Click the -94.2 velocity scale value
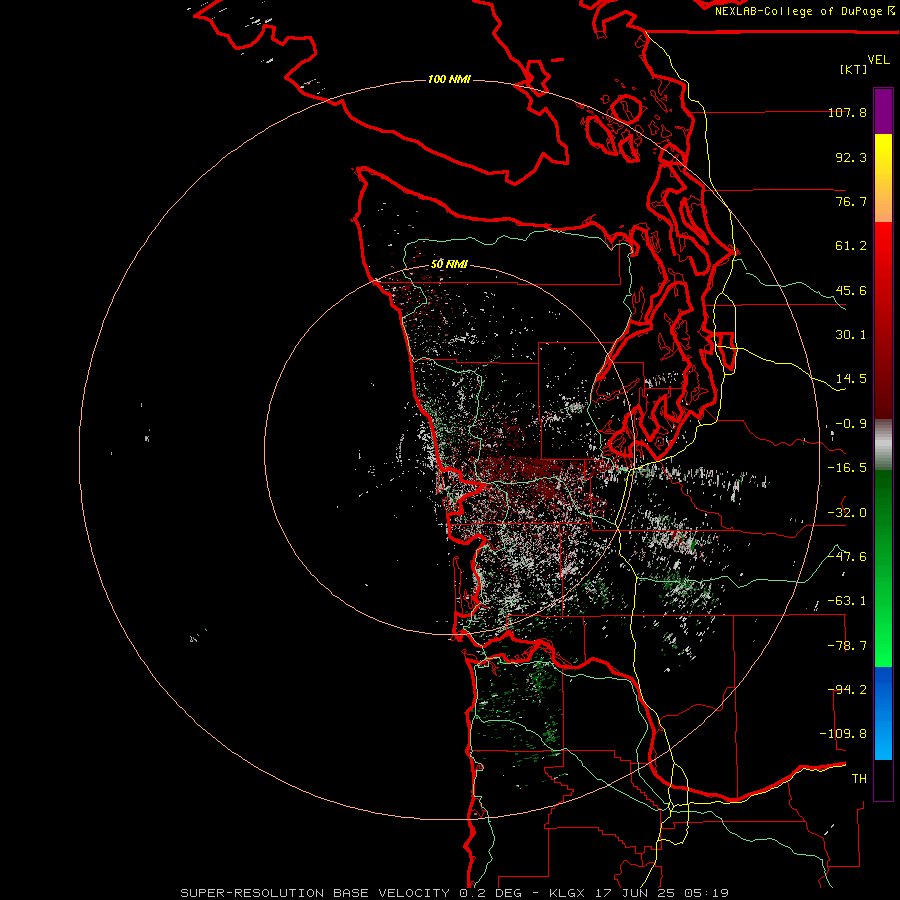 tap(847, 690)
